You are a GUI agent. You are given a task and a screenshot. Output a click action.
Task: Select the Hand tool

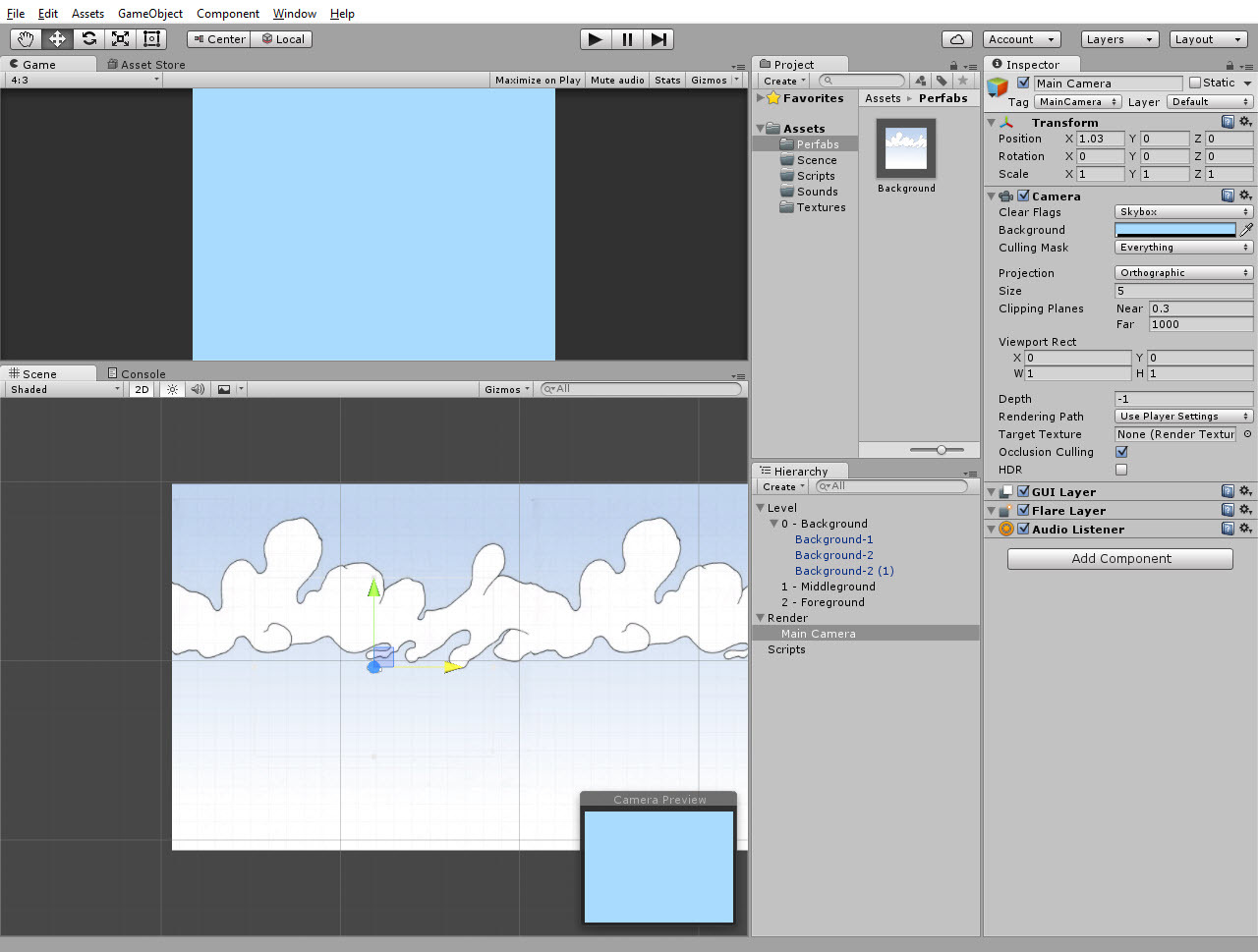click(26, 39)
